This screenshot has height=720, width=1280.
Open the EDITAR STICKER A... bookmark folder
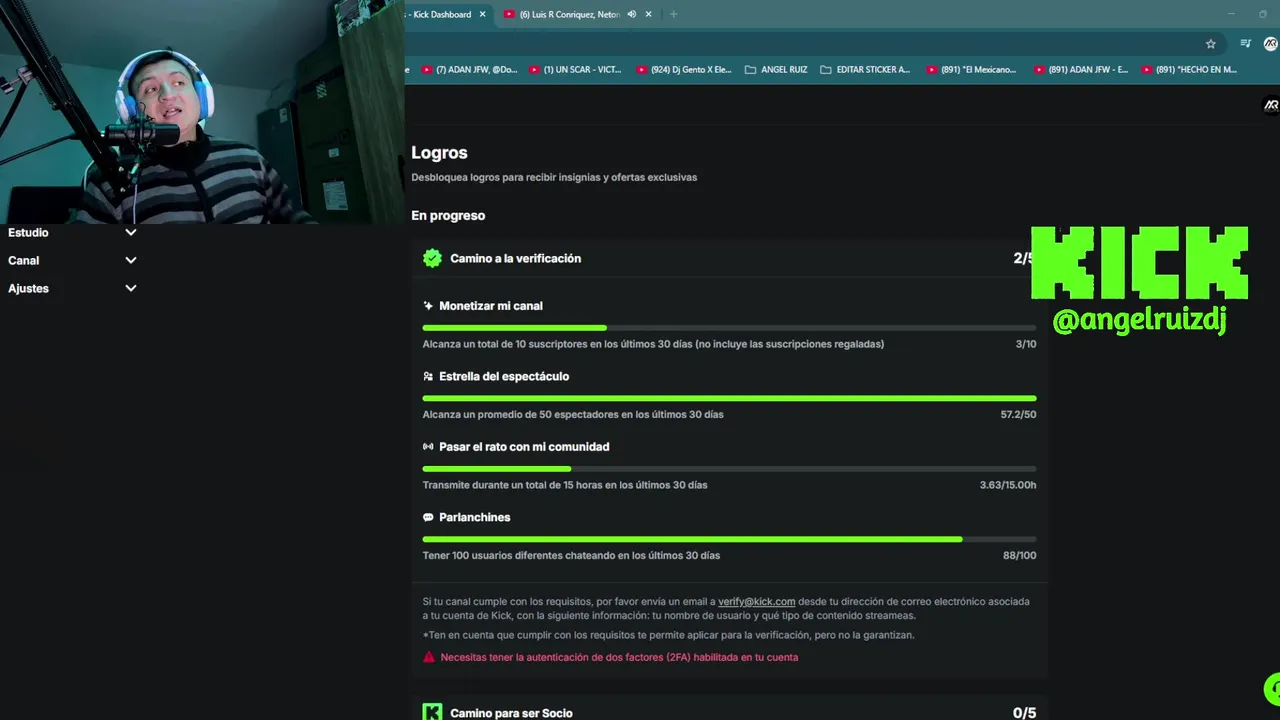coord(864,70)
